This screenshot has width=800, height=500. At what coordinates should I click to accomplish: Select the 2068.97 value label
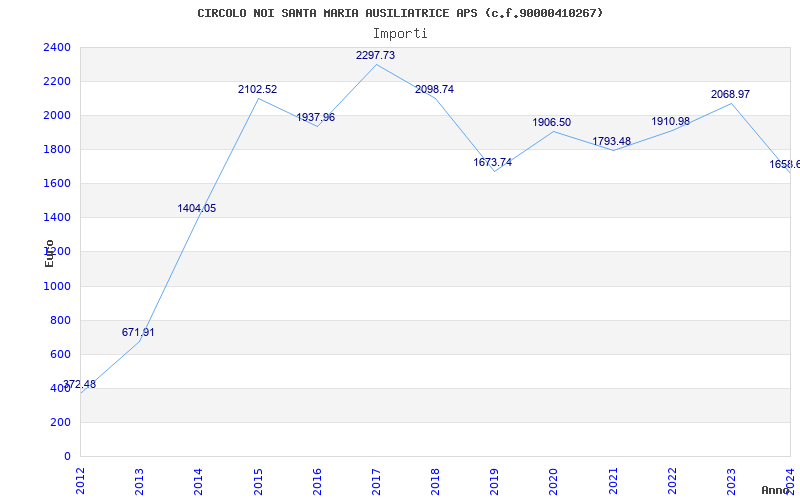tap(730, 94)
